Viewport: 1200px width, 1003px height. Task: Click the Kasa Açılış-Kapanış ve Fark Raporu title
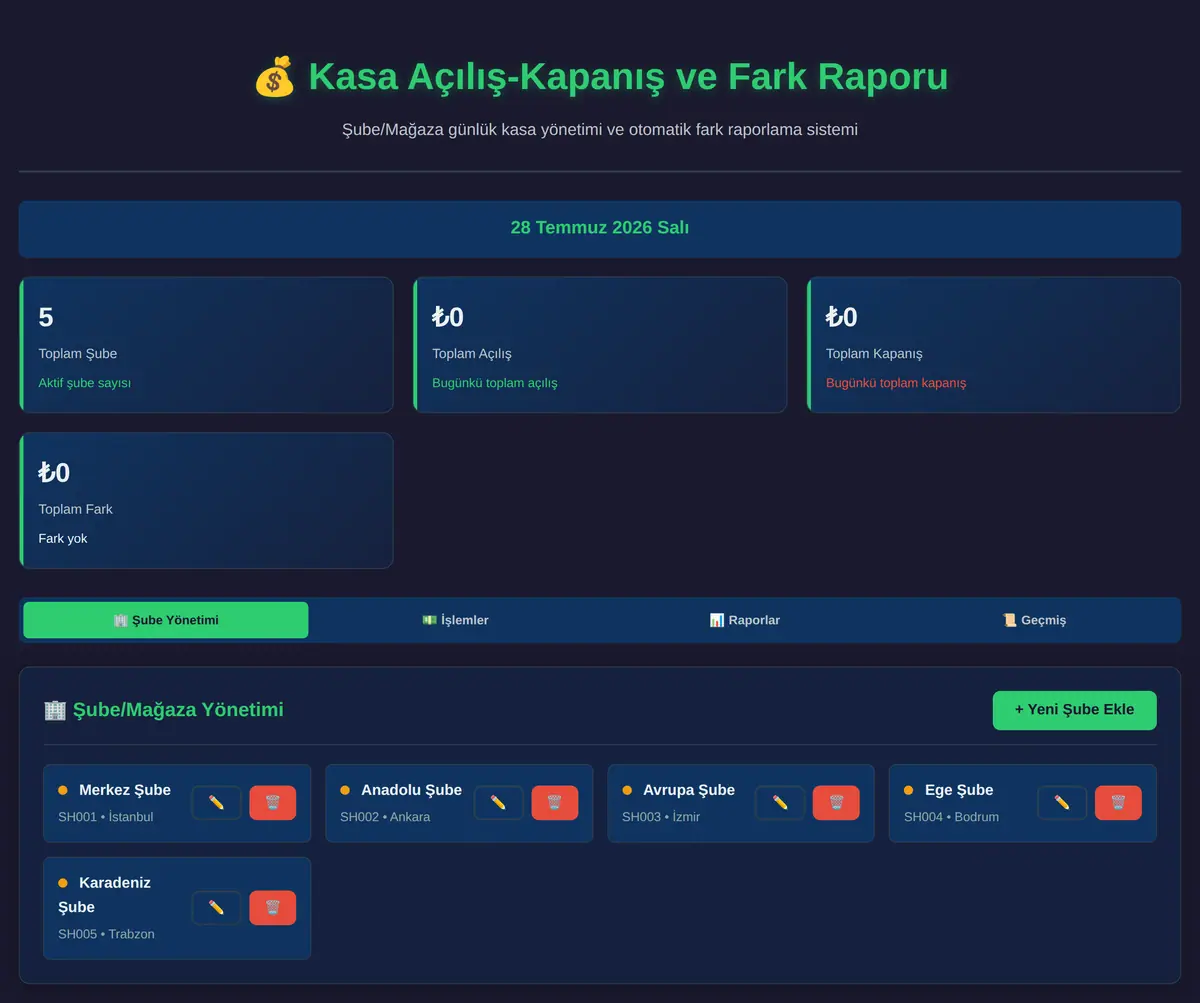coord(628,77)
